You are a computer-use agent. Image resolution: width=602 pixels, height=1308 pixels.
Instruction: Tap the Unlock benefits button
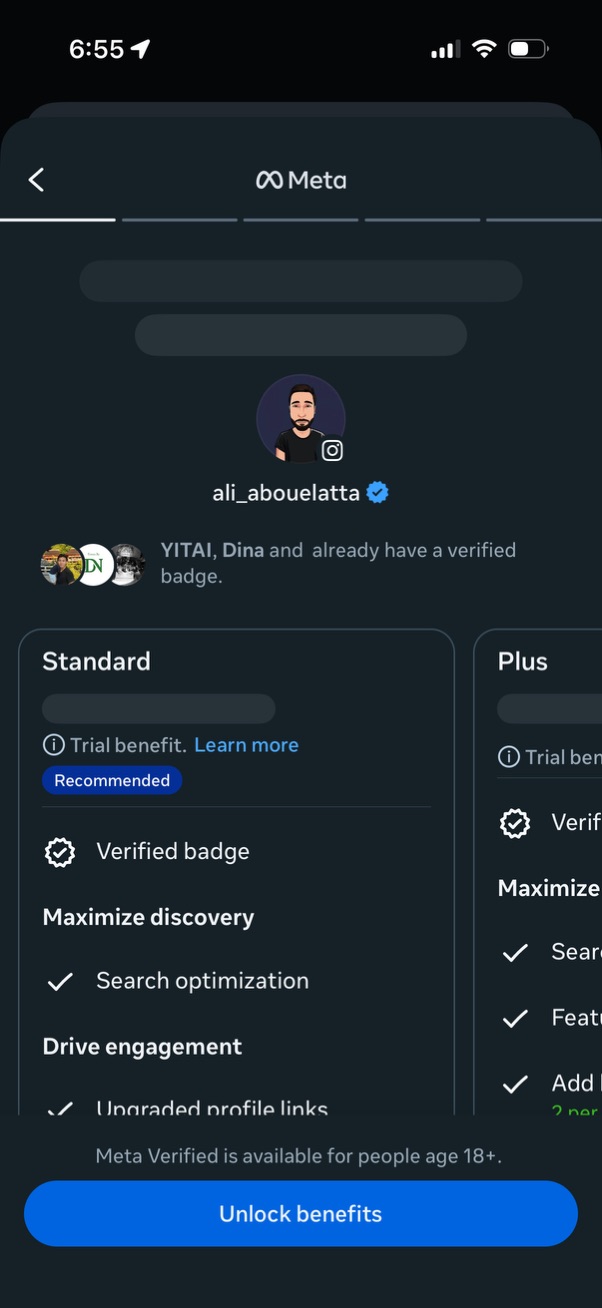(x=300, y=1213)
